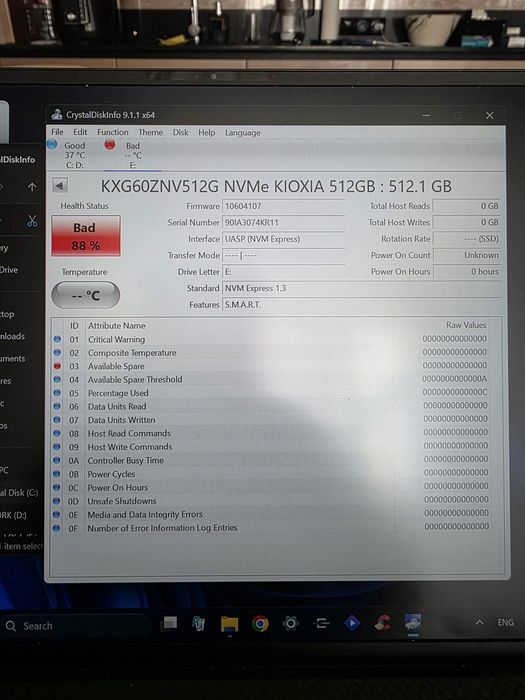Click the CrystalDiskInfo title bar app icon

57,115
